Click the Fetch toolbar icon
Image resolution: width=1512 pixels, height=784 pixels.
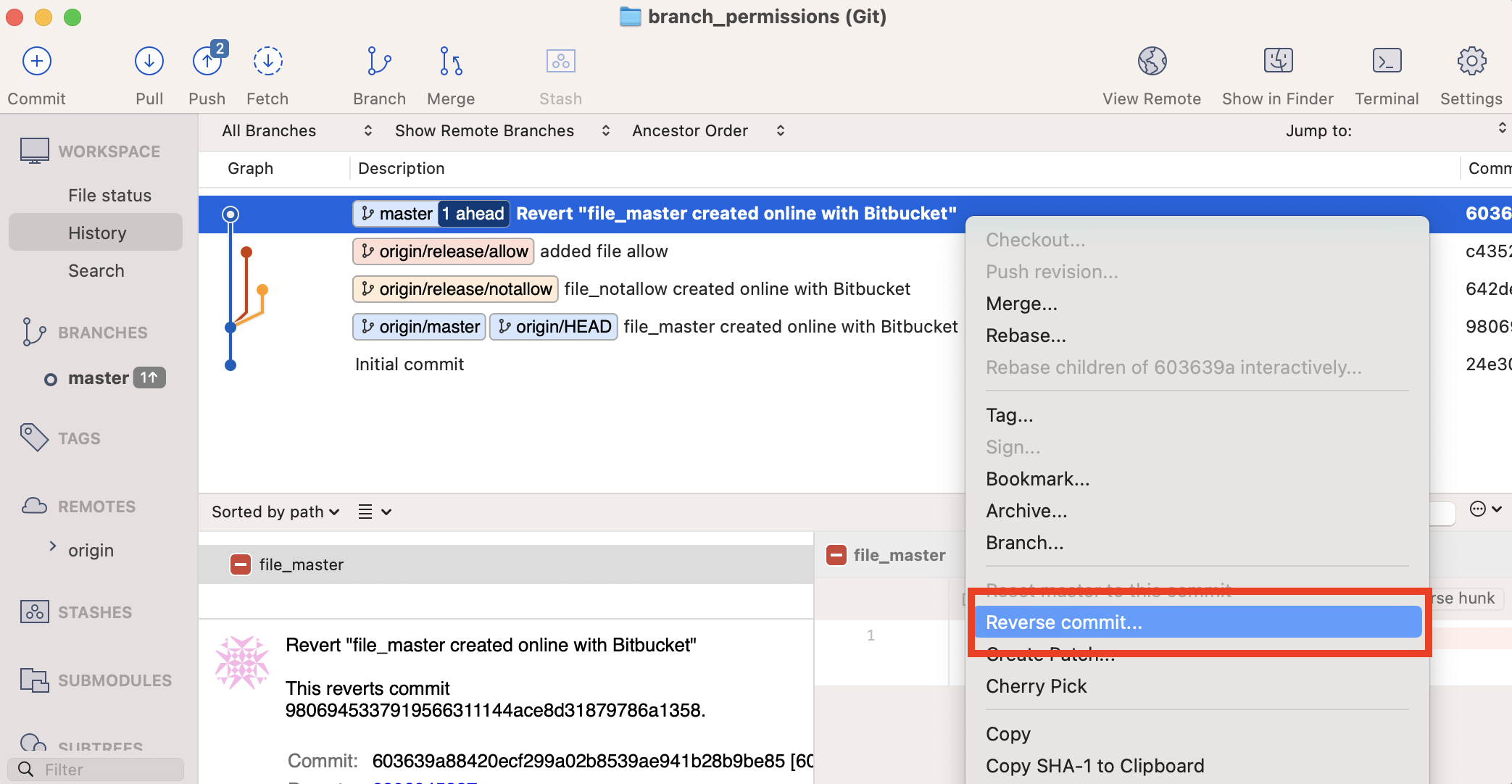(267, 62)
